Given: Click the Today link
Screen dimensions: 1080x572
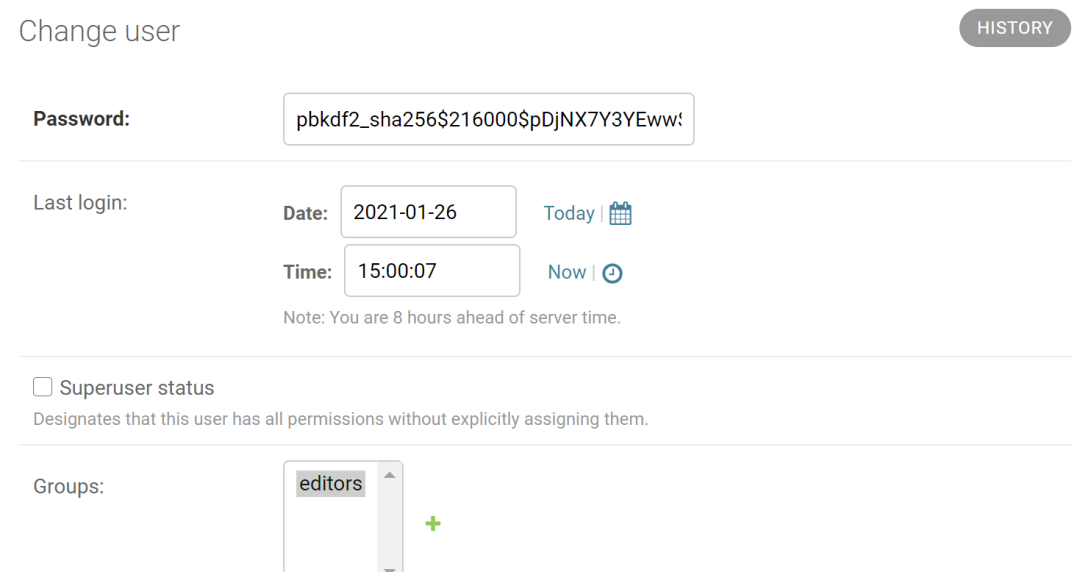Looking at the screenshot, I should pyautogui.click(x=568, y=214).
